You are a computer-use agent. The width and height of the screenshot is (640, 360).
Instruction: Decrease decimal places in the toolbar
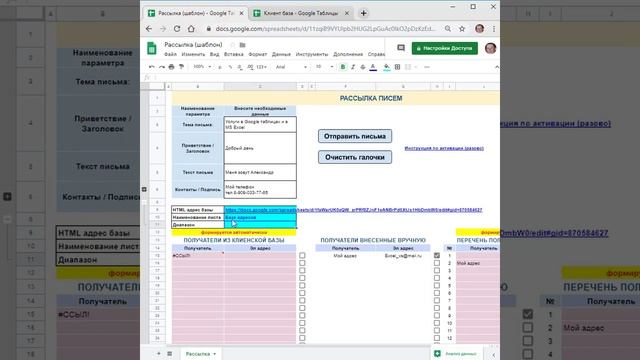click(240, 67)
